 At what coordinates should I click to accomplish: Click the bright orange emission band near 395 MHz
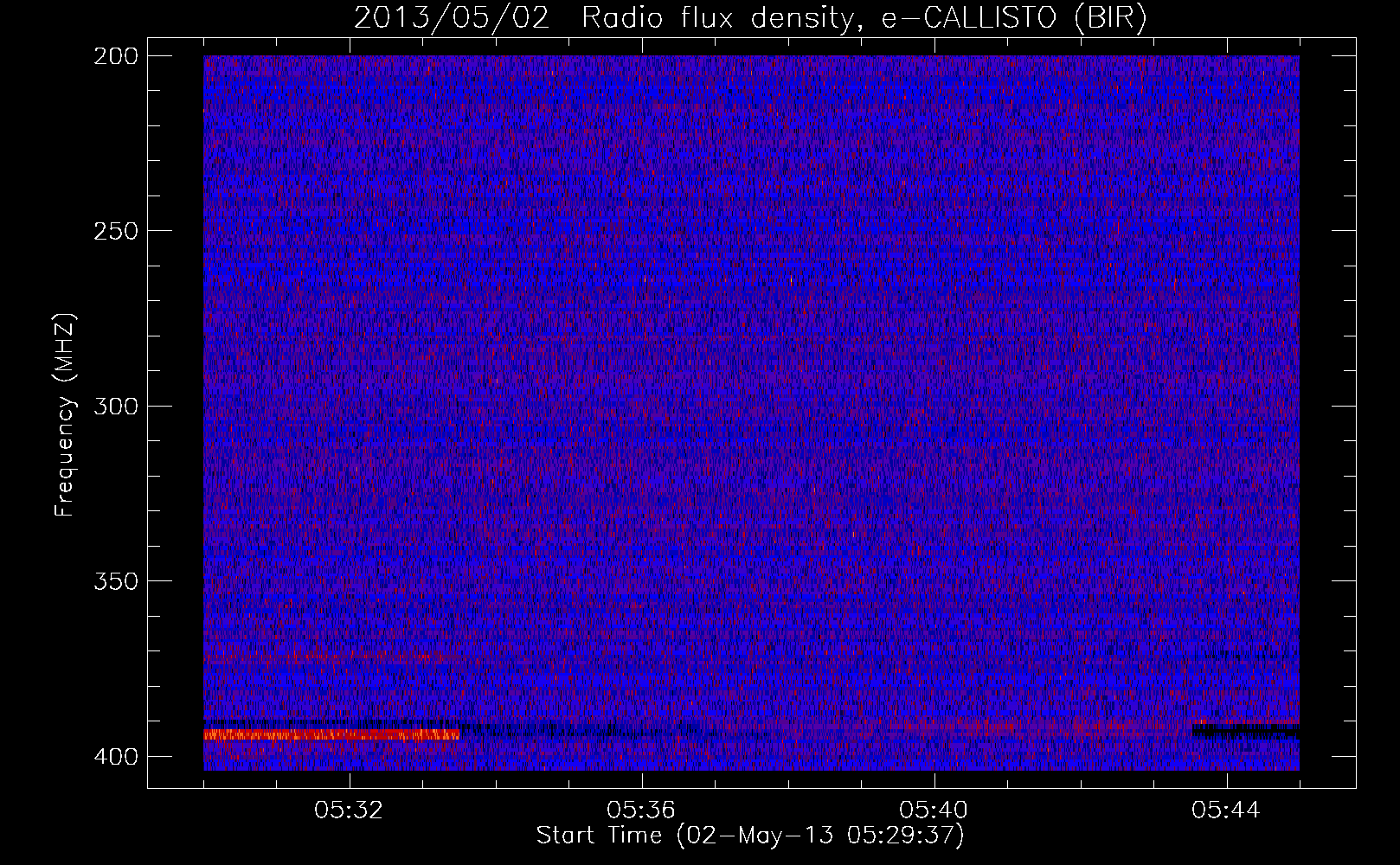point(331,735)
